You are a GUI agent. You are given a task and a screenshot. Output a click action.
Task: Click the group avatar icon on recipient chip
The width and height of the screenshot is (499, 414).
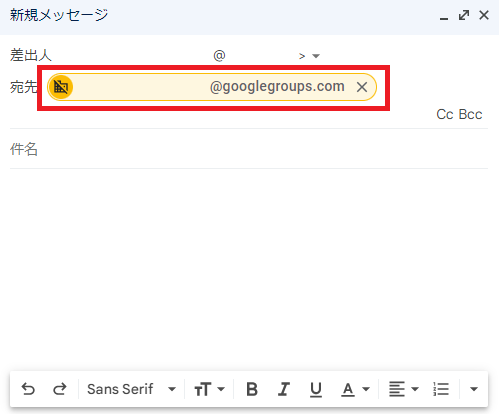tap(61, 87)
